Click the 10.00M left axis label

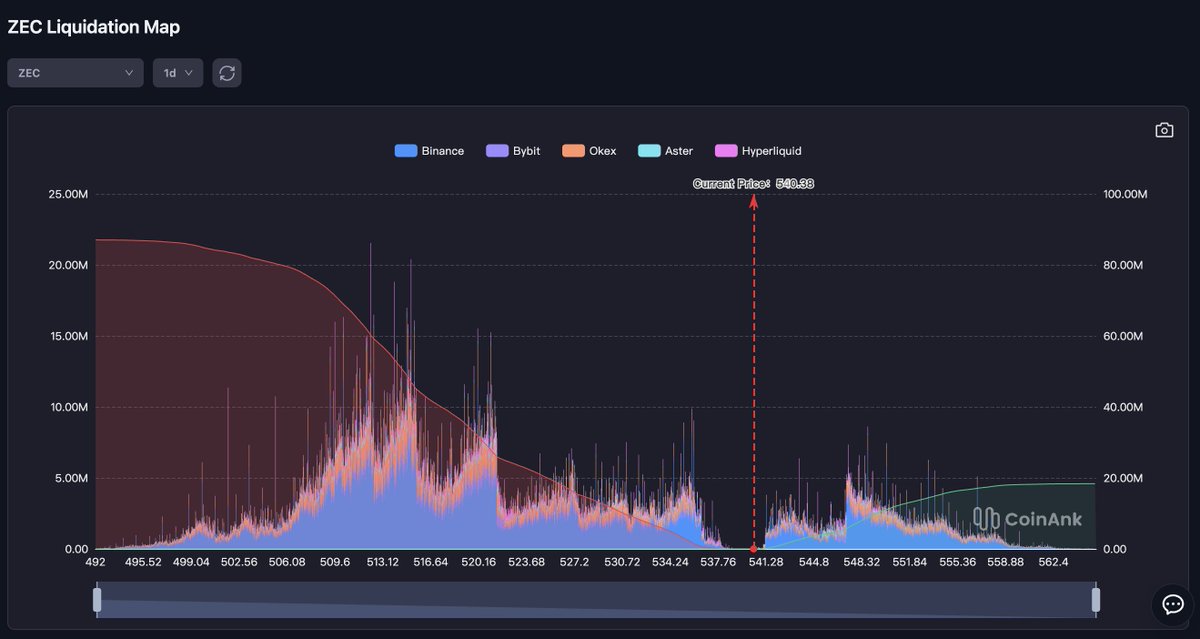pos(68,407)
